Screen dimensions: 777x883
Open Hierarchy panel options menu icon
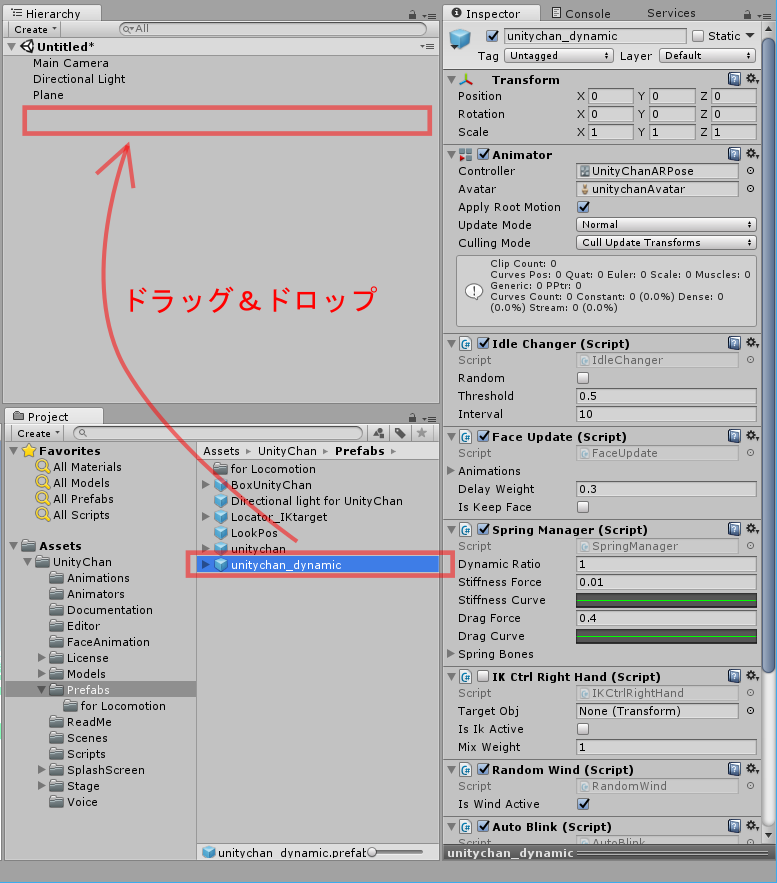(x=429, y=16)
